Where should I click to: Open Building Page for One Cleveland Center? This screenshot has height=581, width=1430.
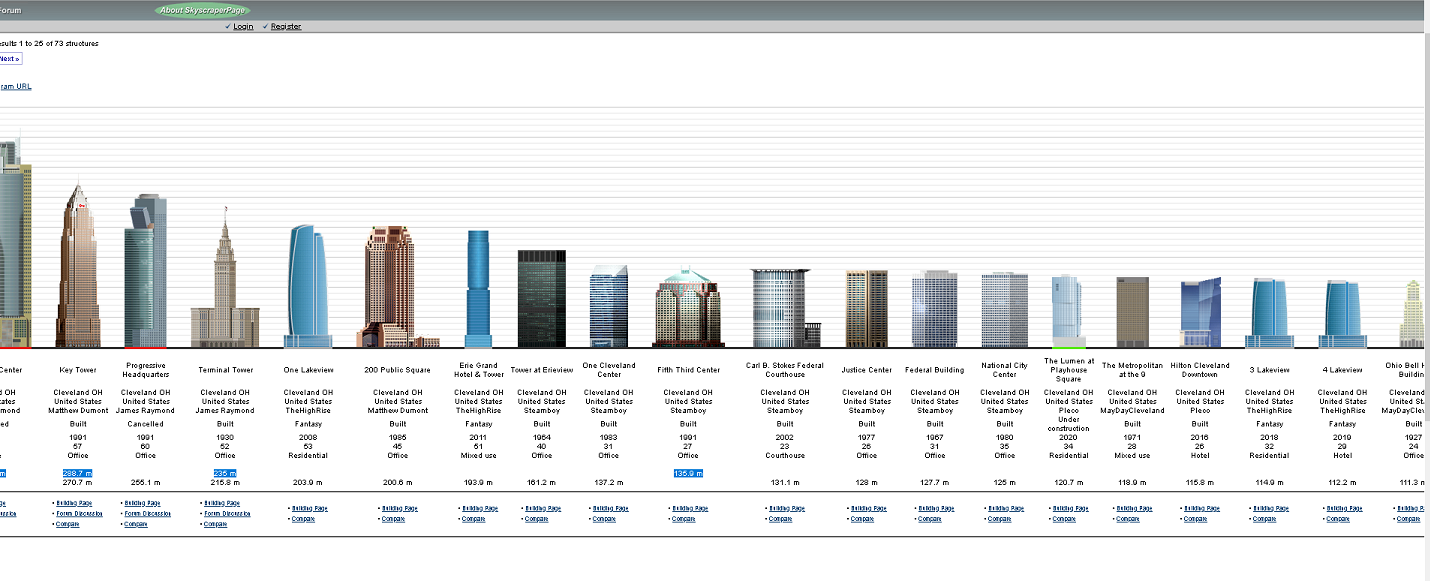coord(611,508)
